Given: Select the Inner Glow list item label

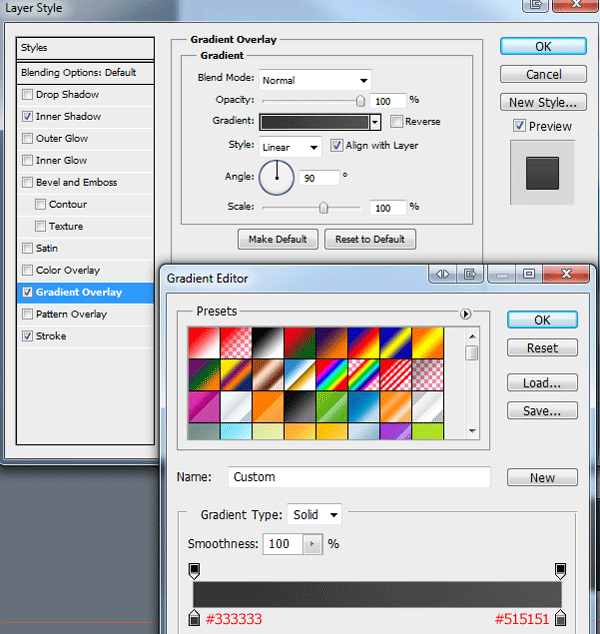Looking at the screenshot, I should (x=61, y=161).
